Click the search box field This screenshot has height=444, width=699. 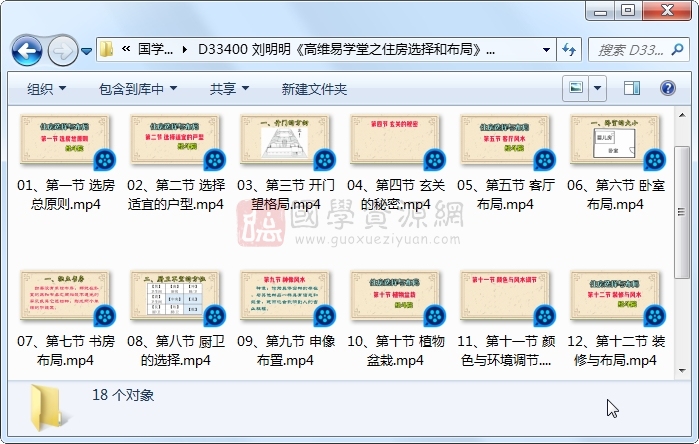[x=632, y=49]
